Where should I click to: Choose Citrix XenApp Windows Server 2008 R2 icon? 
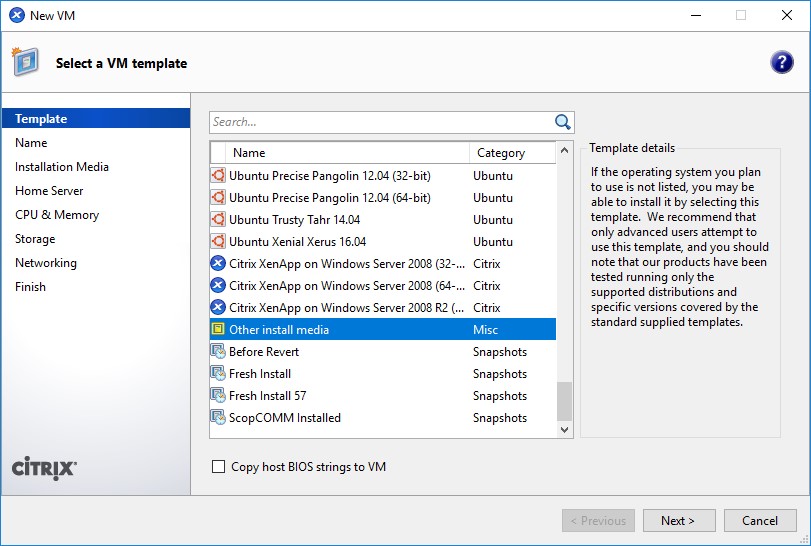218,308
